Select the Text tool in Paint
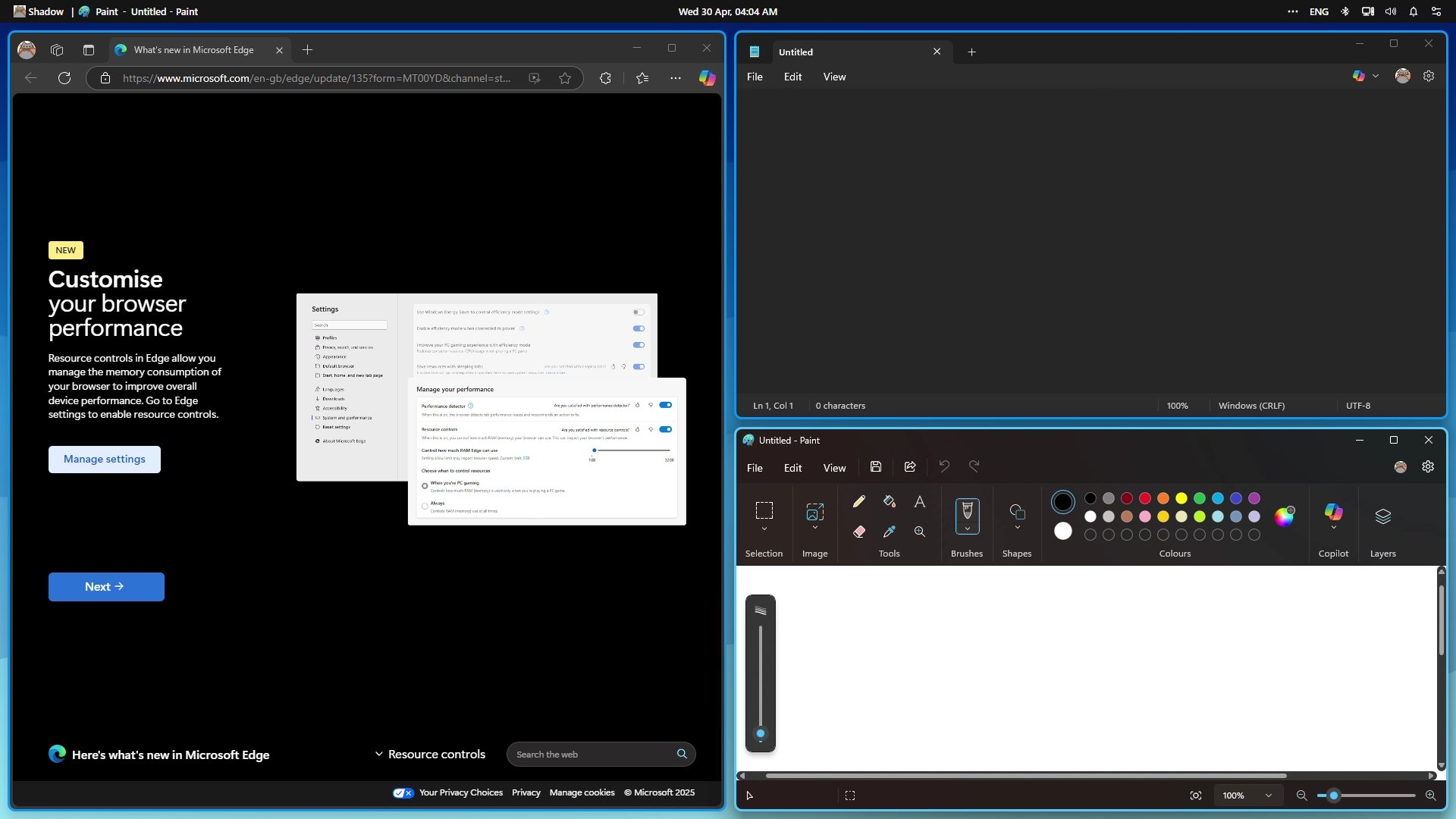Screen dimensions: 1456x819 click(920, 501)
